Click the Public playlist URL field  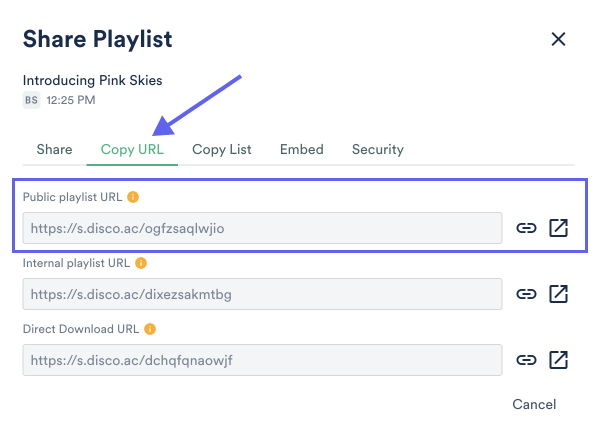point(262,228)
